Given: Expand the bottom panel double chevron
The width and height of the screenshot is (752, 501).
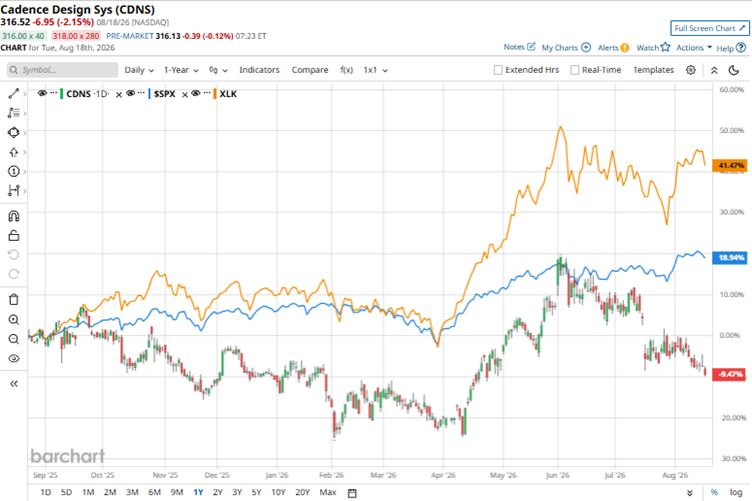Looking at the screenshot, I should tap(690, 493).
